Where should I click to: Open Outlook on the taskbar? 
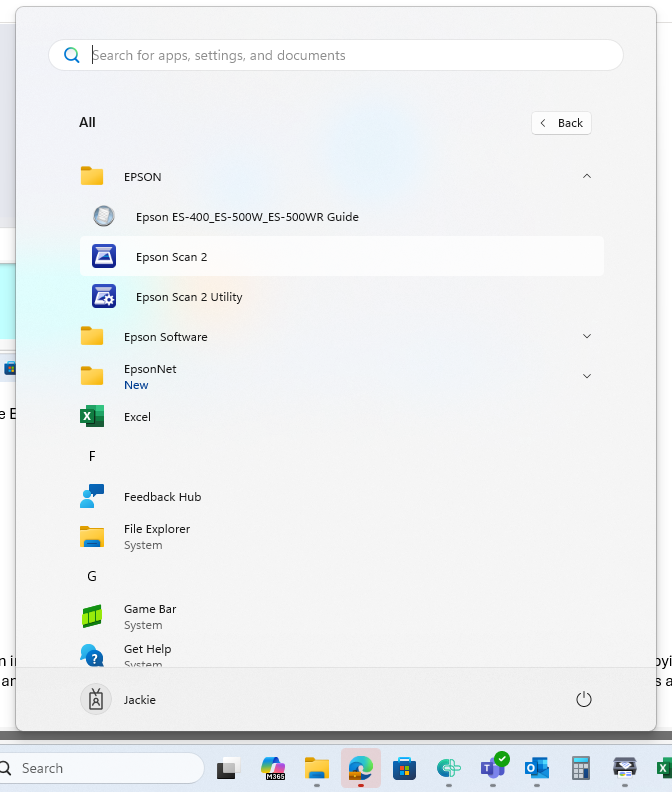point(537,768)
